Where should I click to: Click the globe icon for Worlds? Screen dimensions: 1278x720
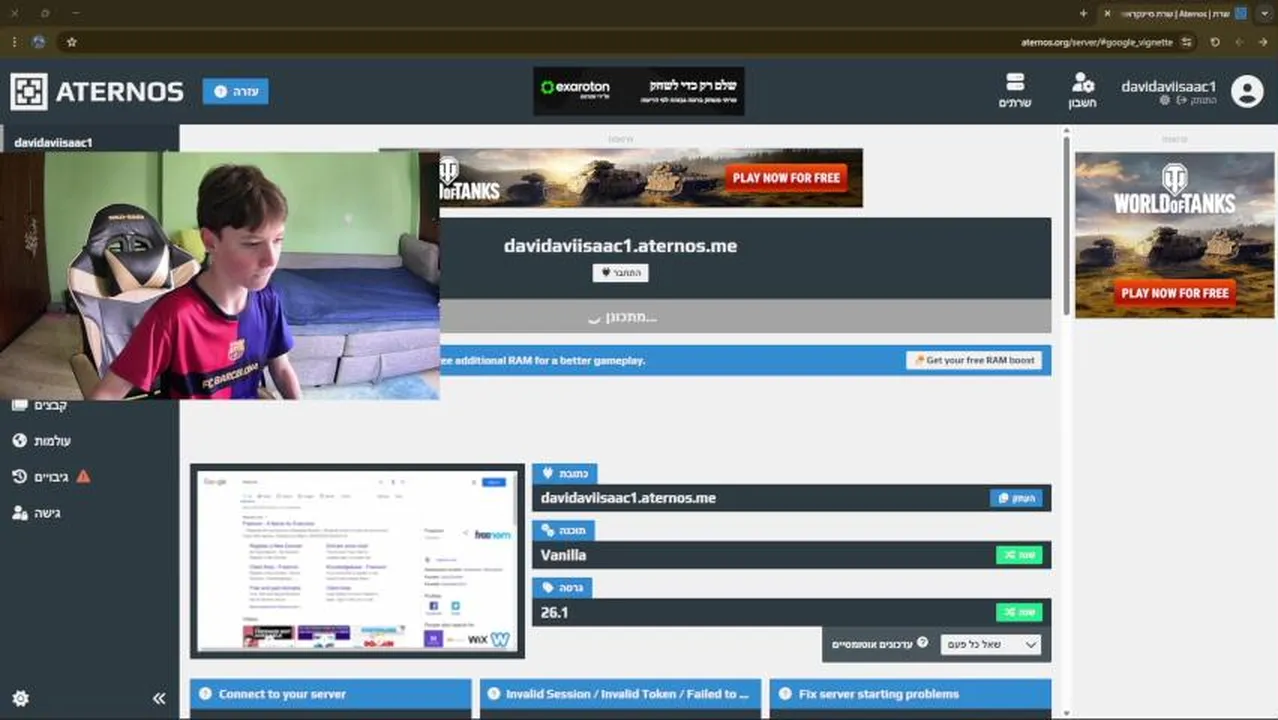click(19, 441)
